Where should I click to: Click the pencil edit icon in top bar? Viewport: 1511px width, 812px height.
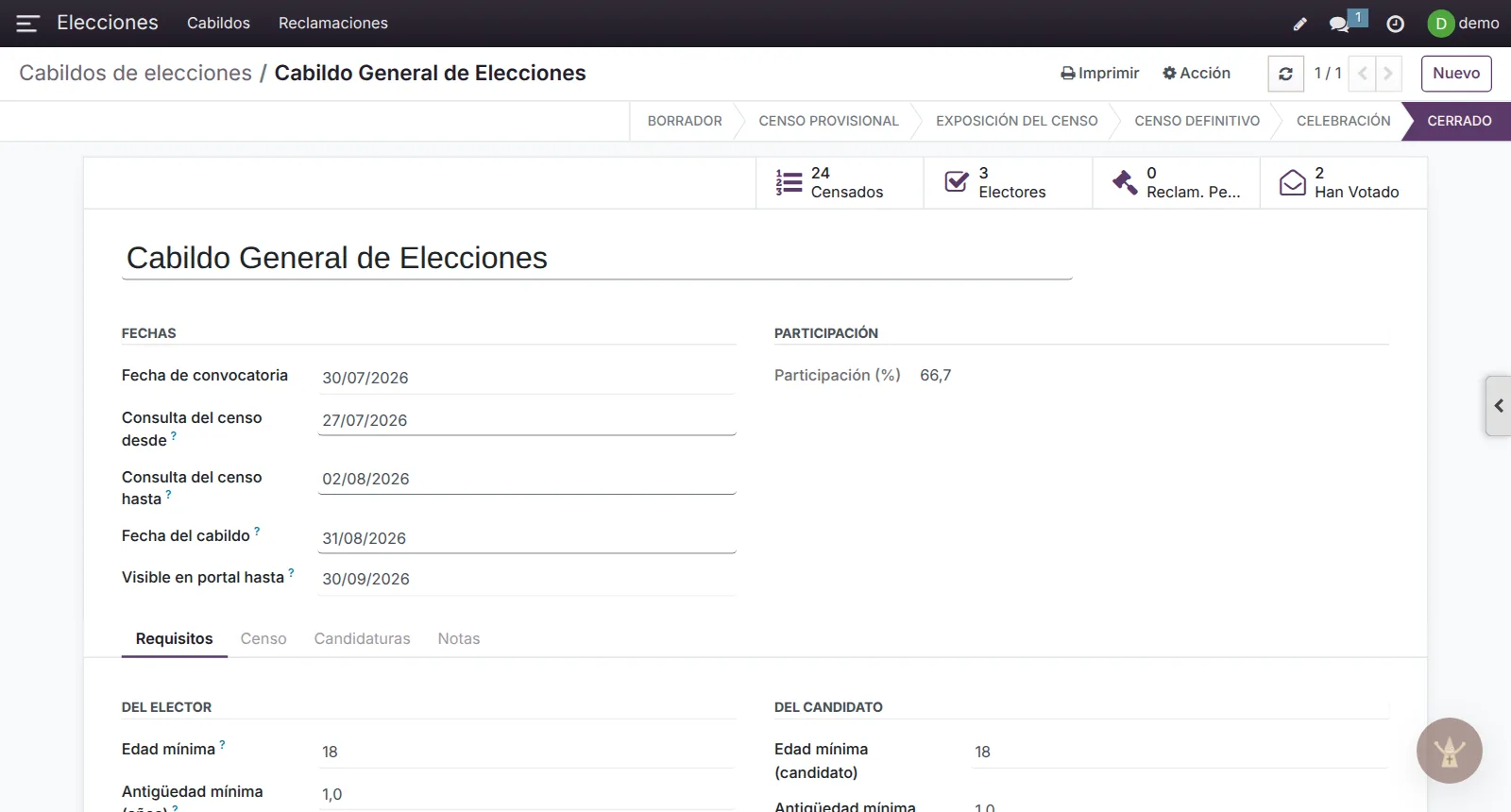[1300, 24]
